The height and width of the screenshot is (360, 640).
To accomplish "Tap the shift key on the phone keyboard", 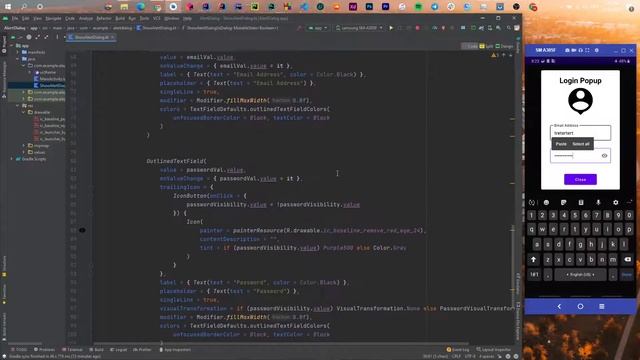I will pos(533,260).
